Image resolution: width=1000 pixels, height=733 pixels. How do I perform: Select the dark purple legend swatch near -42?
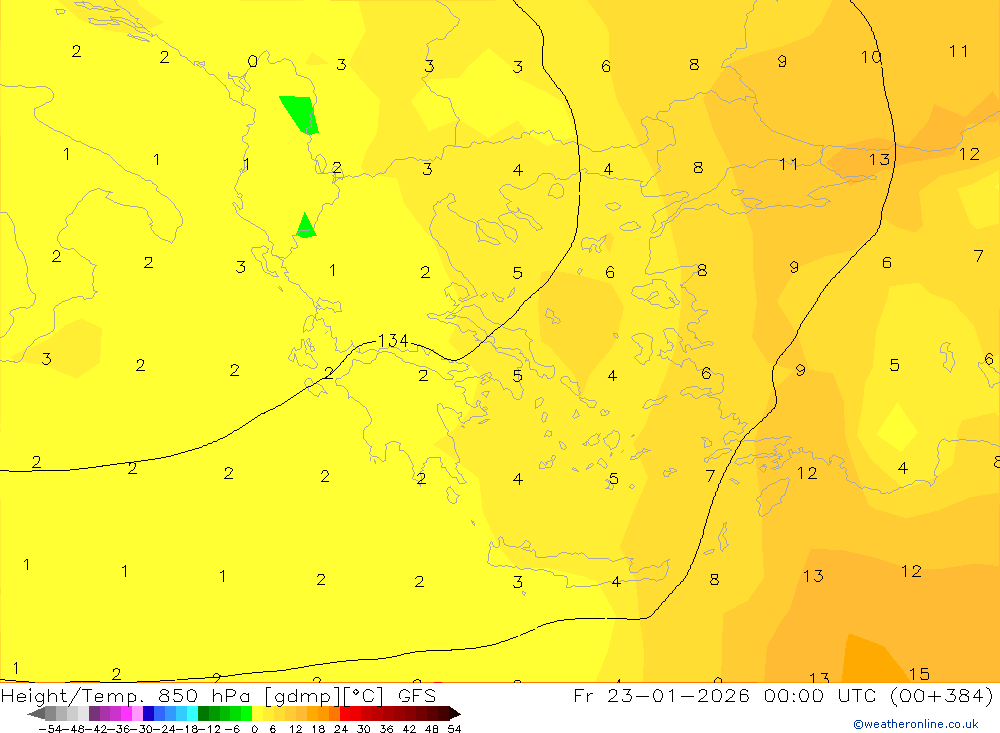coord(94,713)
